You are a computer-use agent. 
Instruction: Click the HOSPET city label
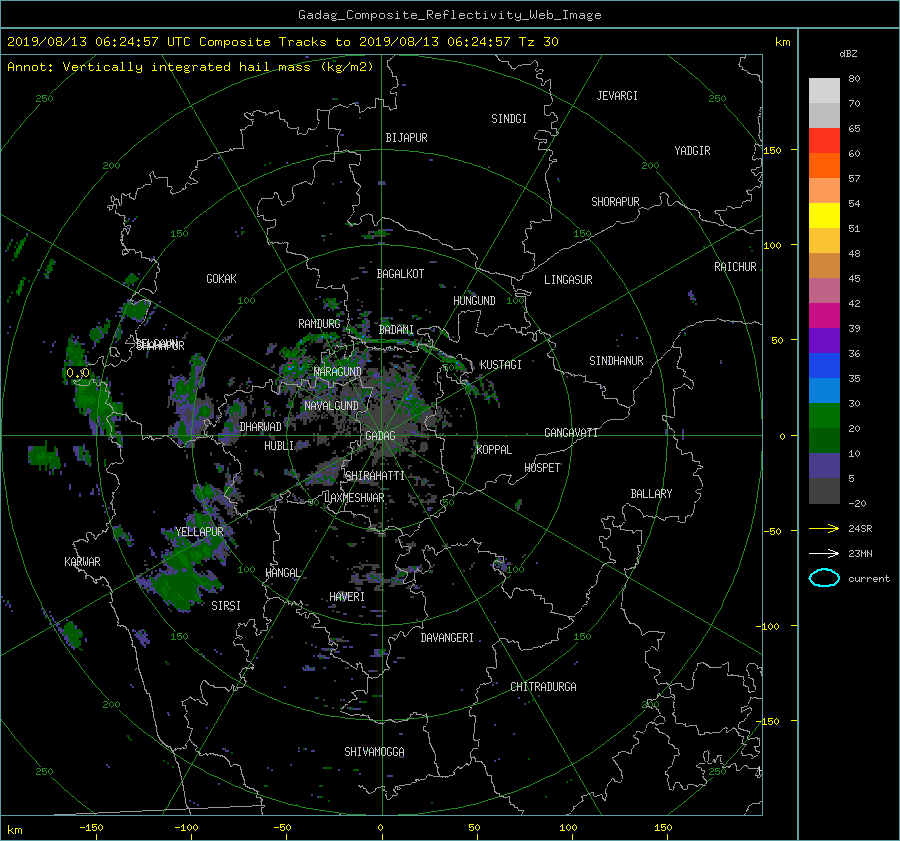(x=542, y=468)
